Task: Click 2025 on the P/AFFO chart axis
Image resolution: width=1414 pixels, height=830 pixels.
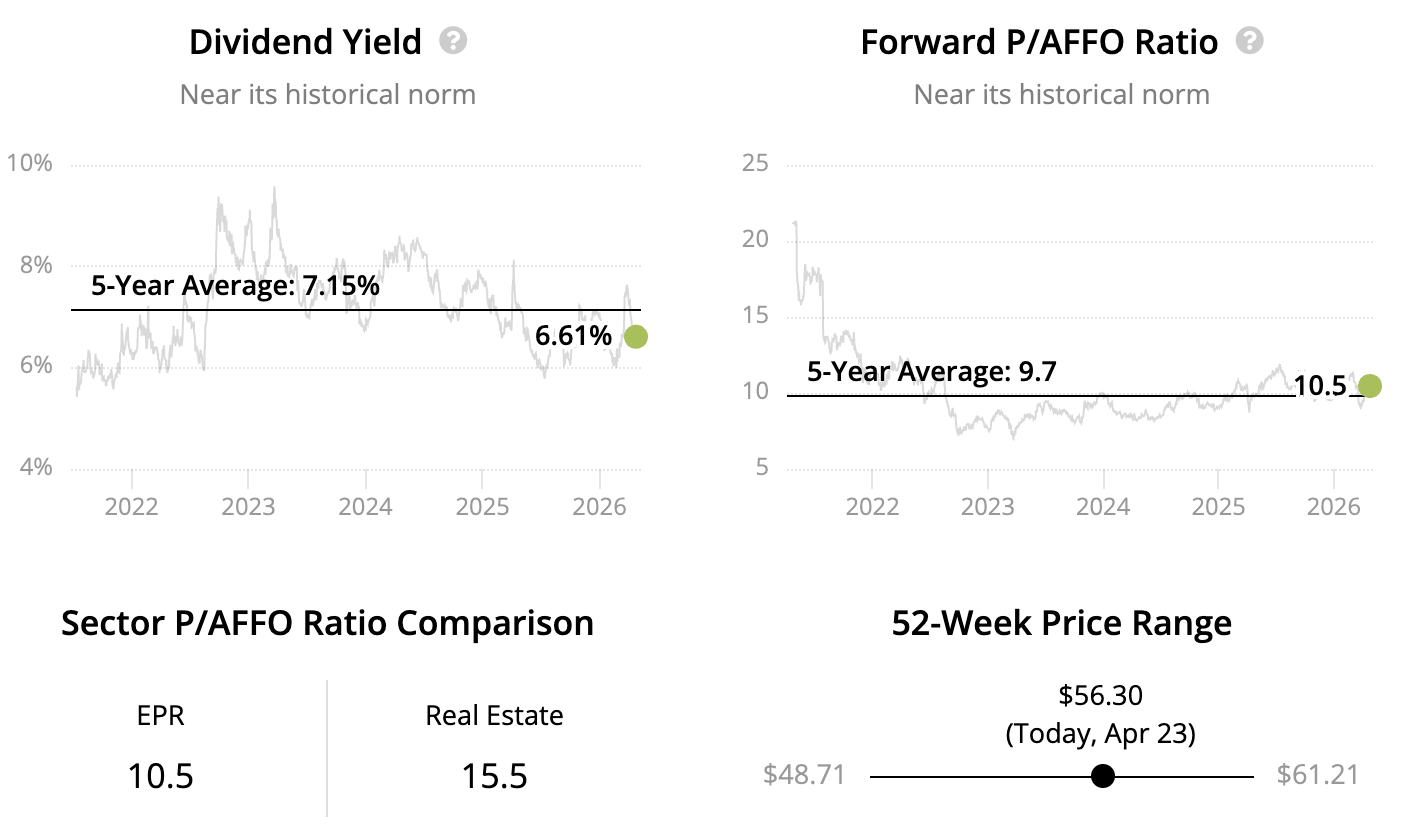Action: click(x=1218, y=506)
